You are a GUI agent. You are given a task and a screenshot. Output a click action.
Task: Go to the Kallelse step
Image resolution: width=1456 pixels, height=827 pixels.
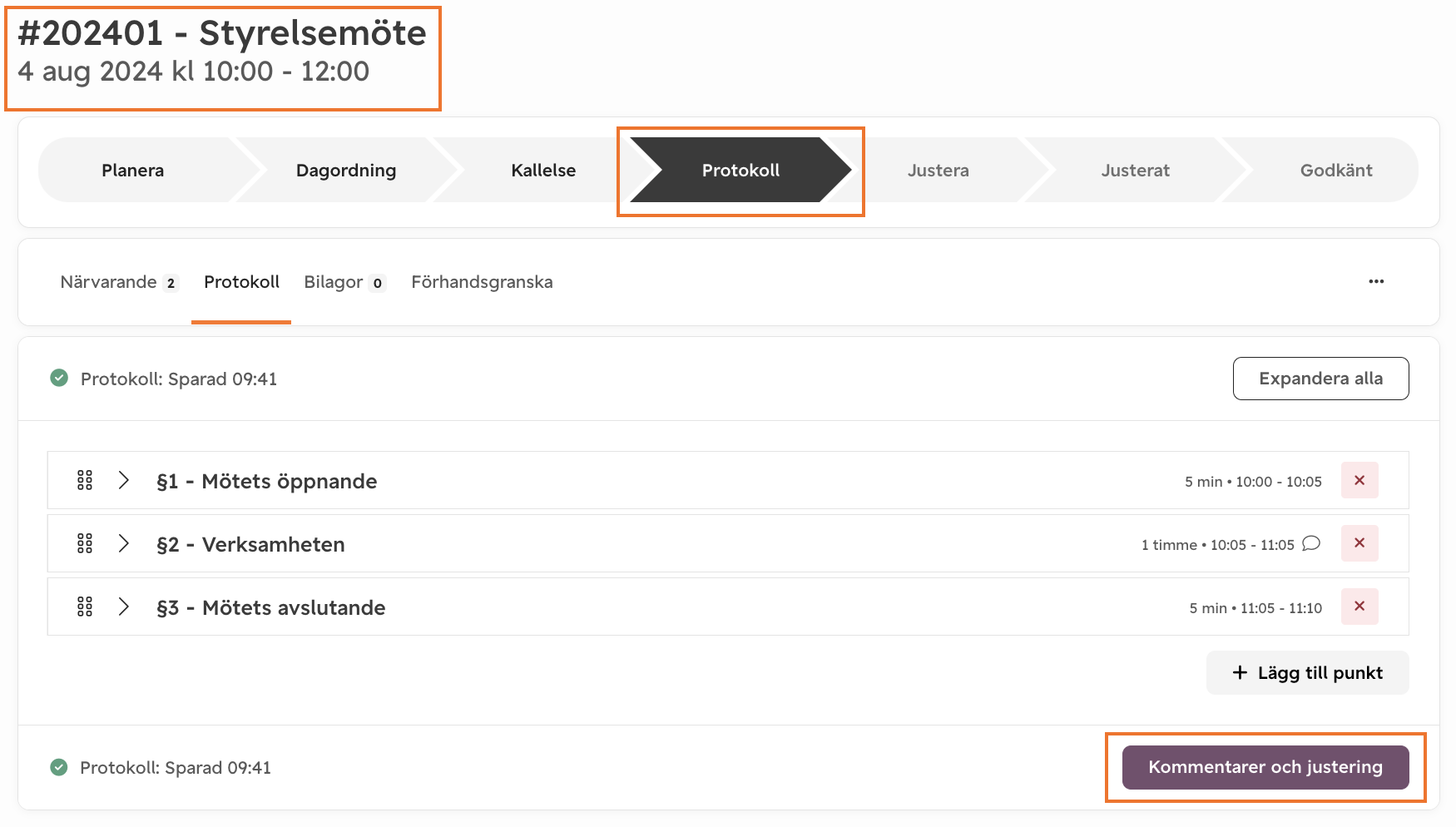(x=543, y=170)
